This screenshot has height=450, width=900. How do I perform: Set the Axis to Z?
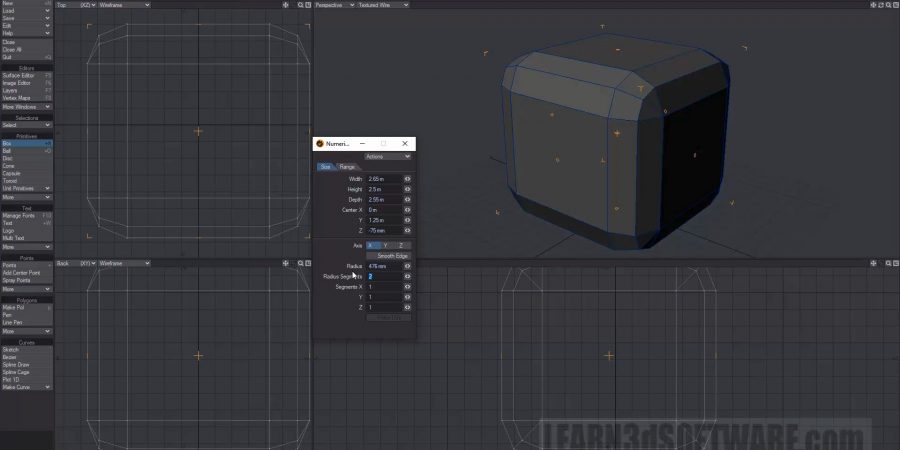point(402,245)
